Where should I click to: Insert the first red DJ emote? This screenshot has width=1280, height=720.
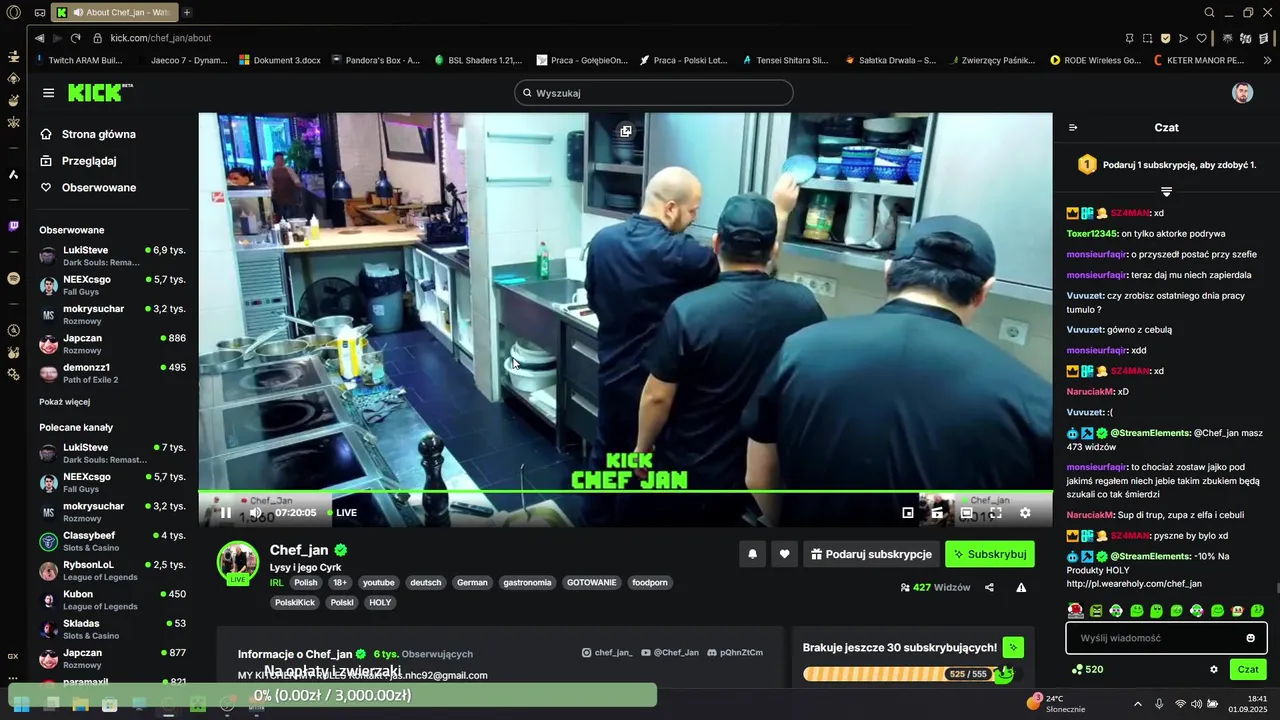1076,610
